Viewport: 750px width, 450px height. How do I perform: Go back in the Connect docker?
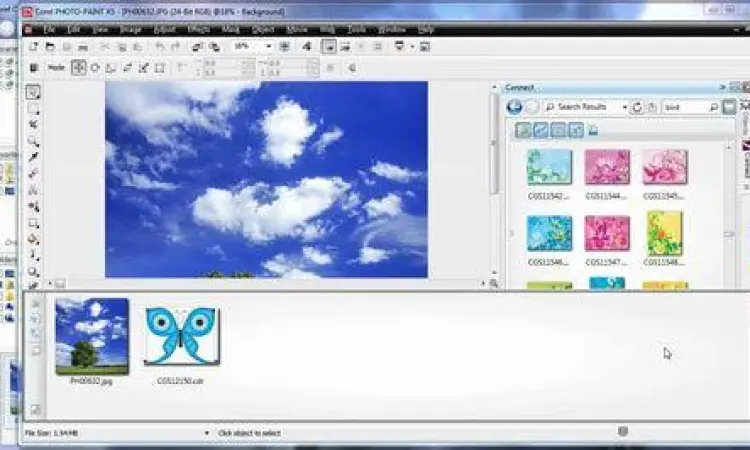coord(515,107)
